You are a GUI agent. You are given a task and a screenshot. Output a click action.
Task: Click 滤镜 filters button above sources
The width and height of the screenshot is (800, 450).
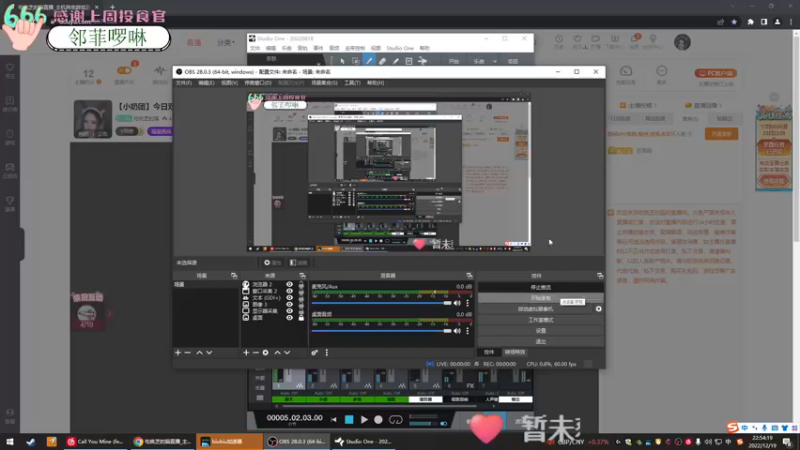tap(299, 263)
